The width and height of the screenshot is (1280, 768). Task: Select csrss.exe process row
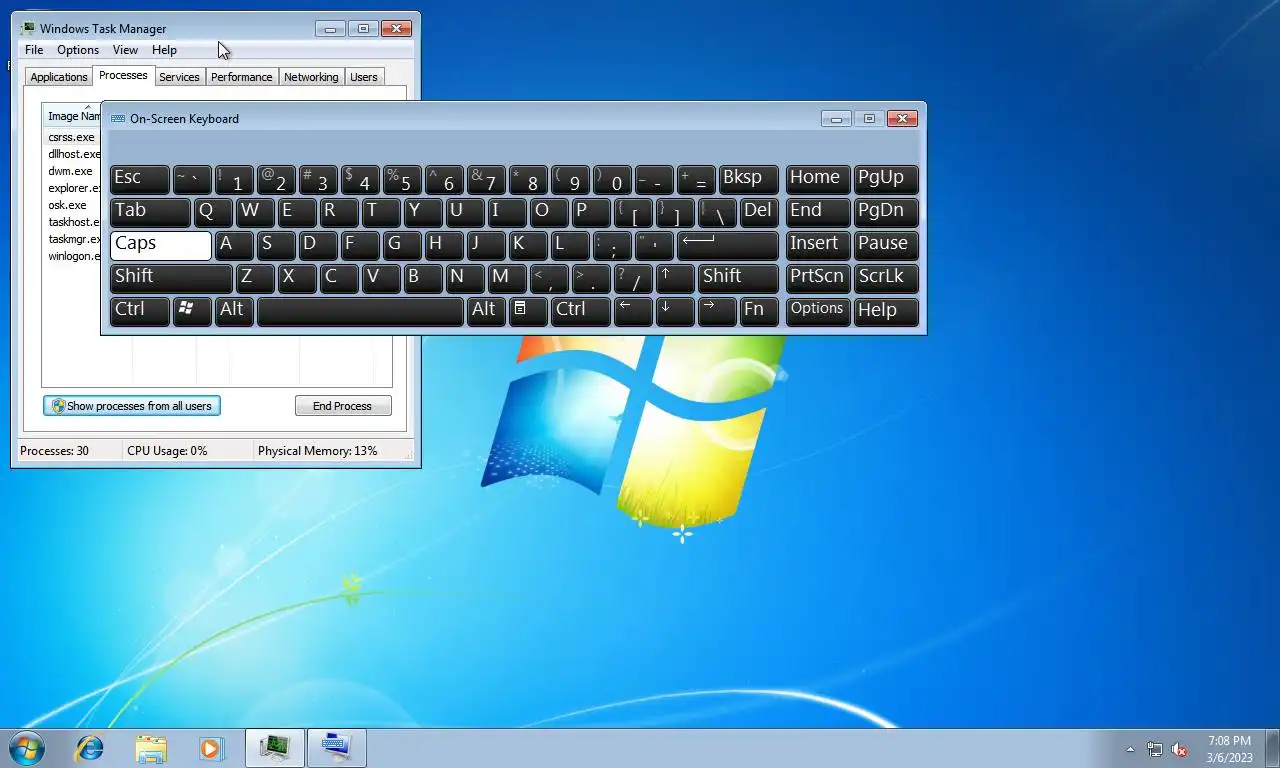click(x=72, y=137)
